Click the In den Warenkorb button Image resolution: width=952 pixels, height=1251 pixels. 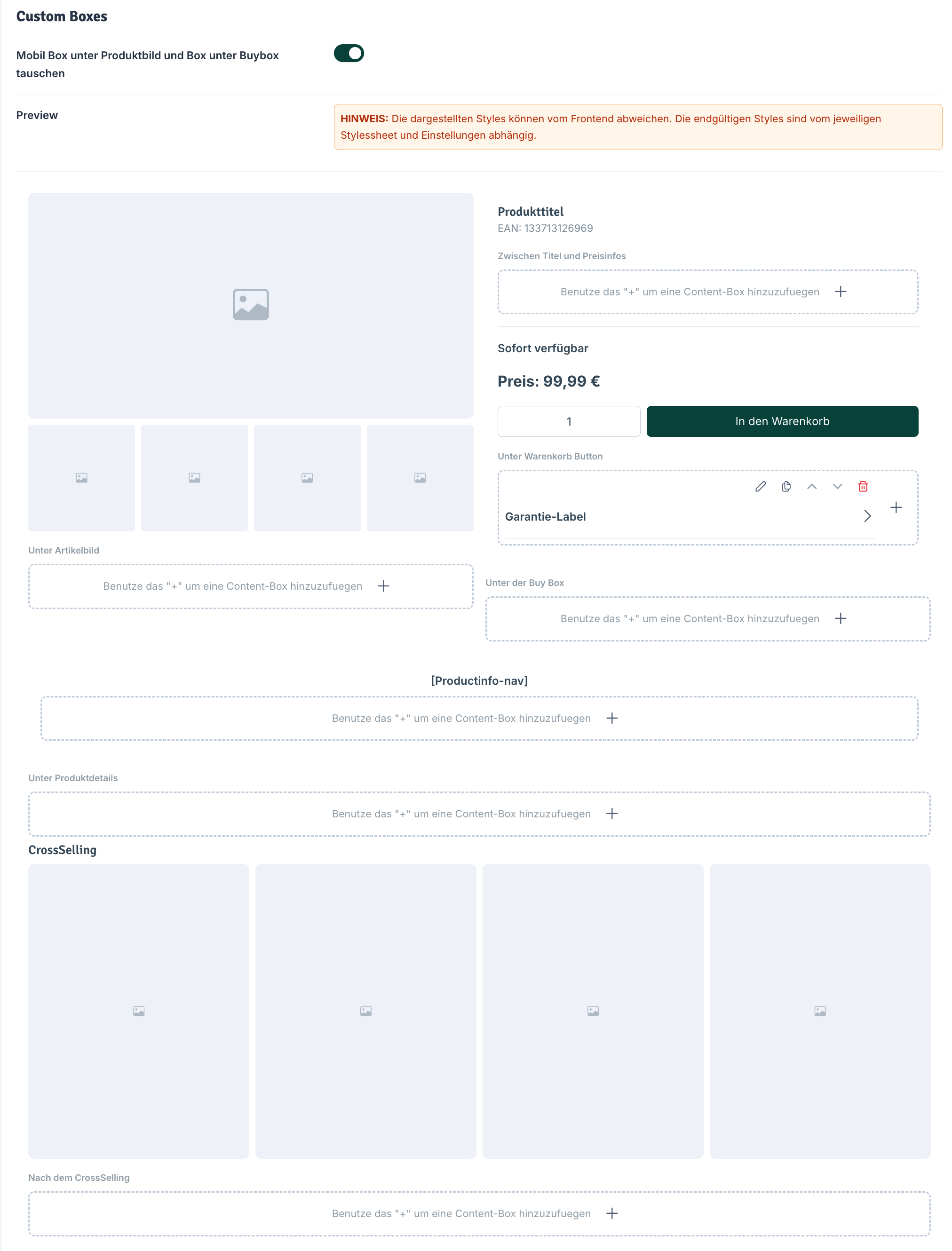(782, 421)
